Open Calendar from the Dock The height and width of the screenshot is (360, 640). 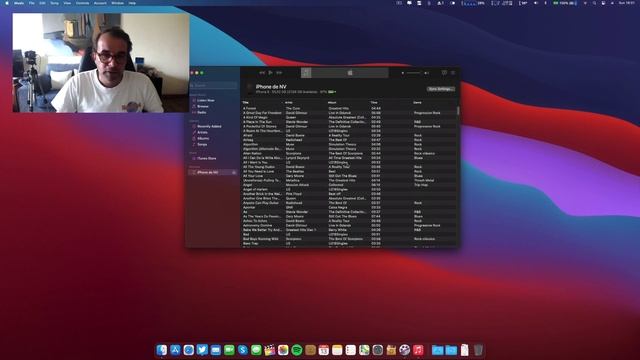[x=324, y=350]
